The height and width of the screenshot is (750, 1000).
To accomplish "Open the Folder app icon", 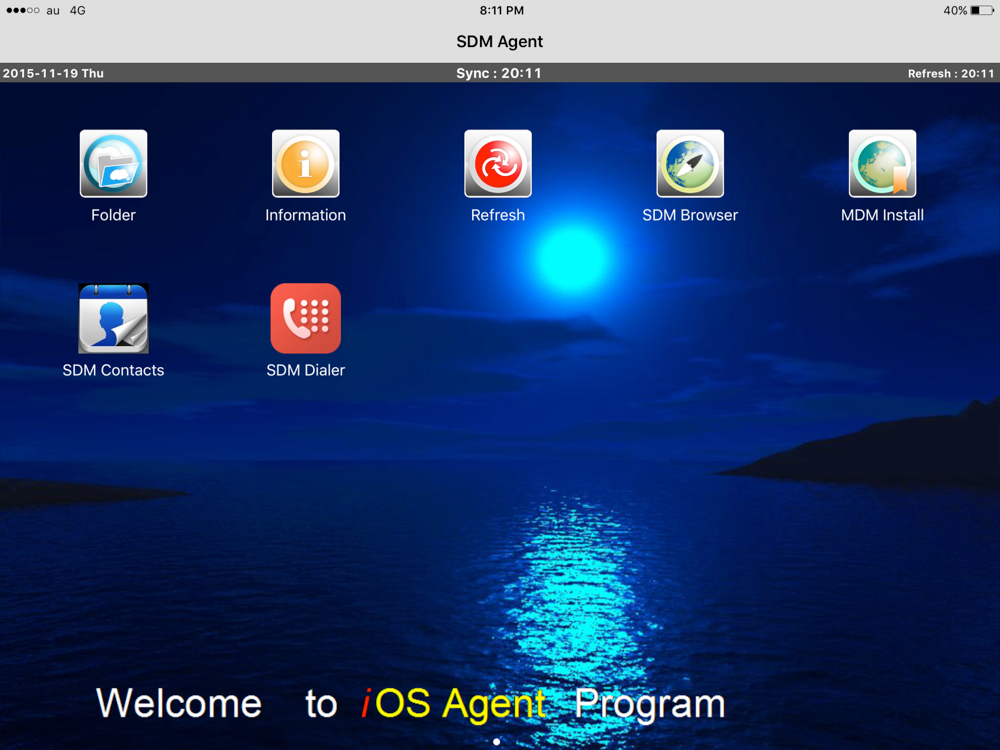I will click(x=113, y=164).
